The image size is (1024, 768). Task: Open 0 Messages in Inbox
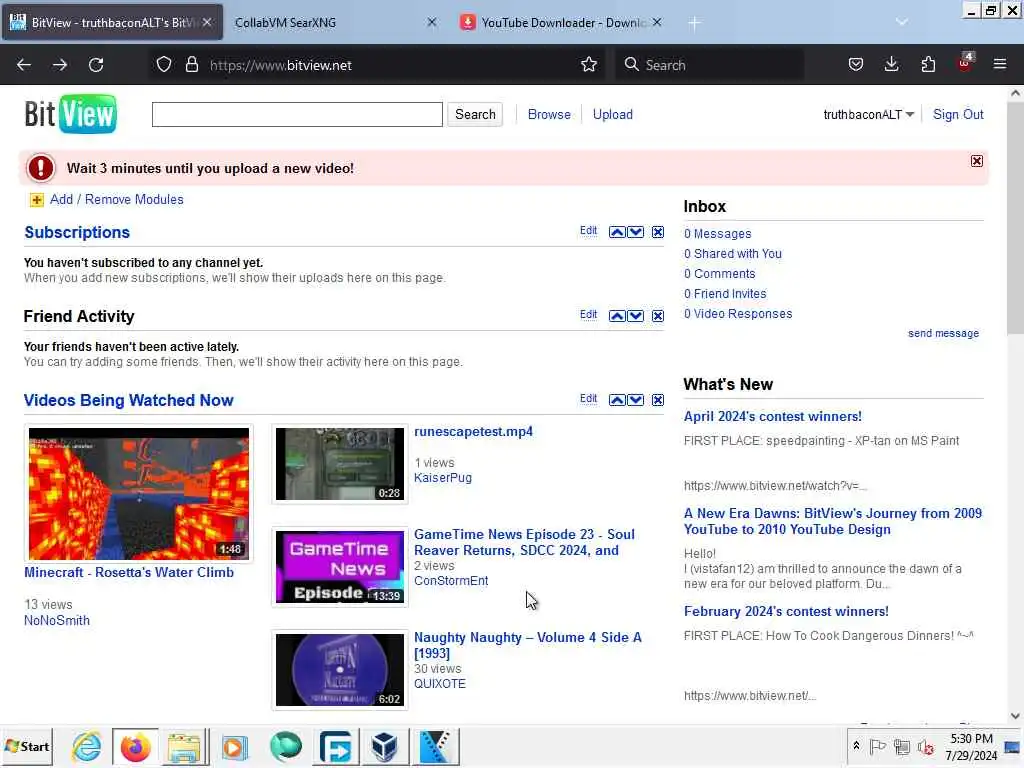coord(717,234)
